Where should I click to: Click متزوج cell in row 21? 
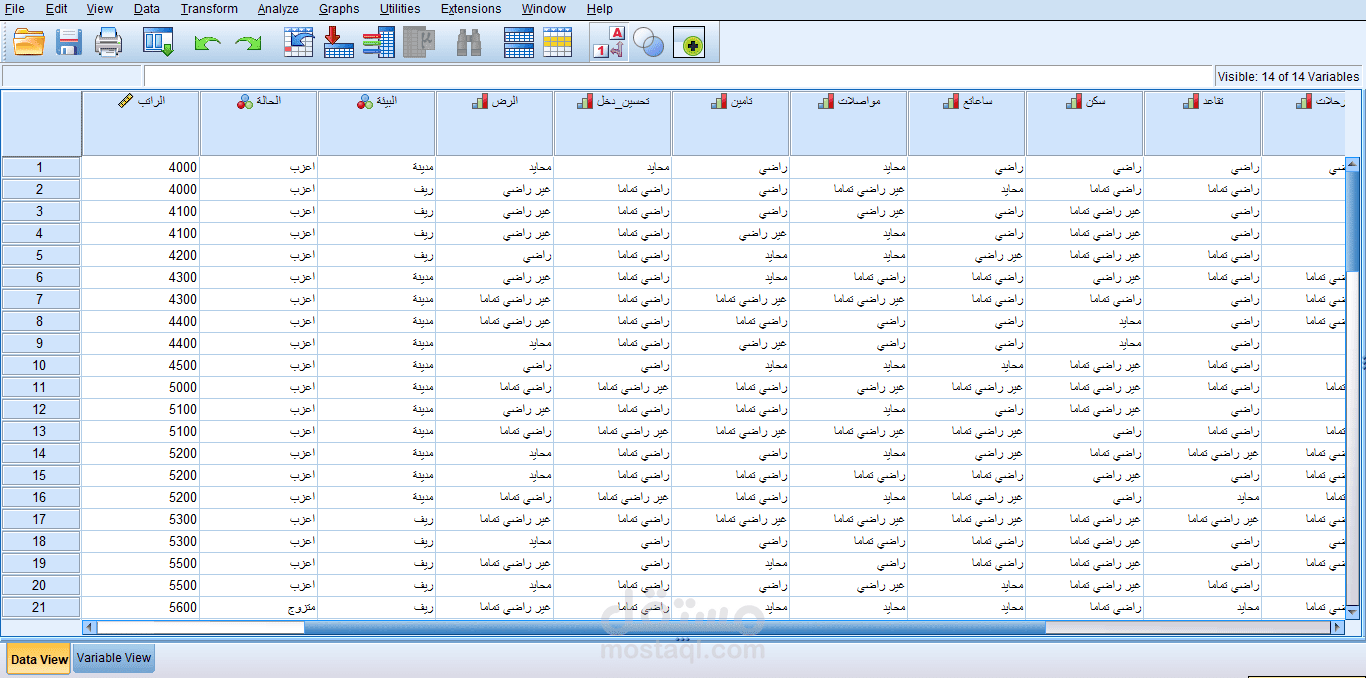258,607
